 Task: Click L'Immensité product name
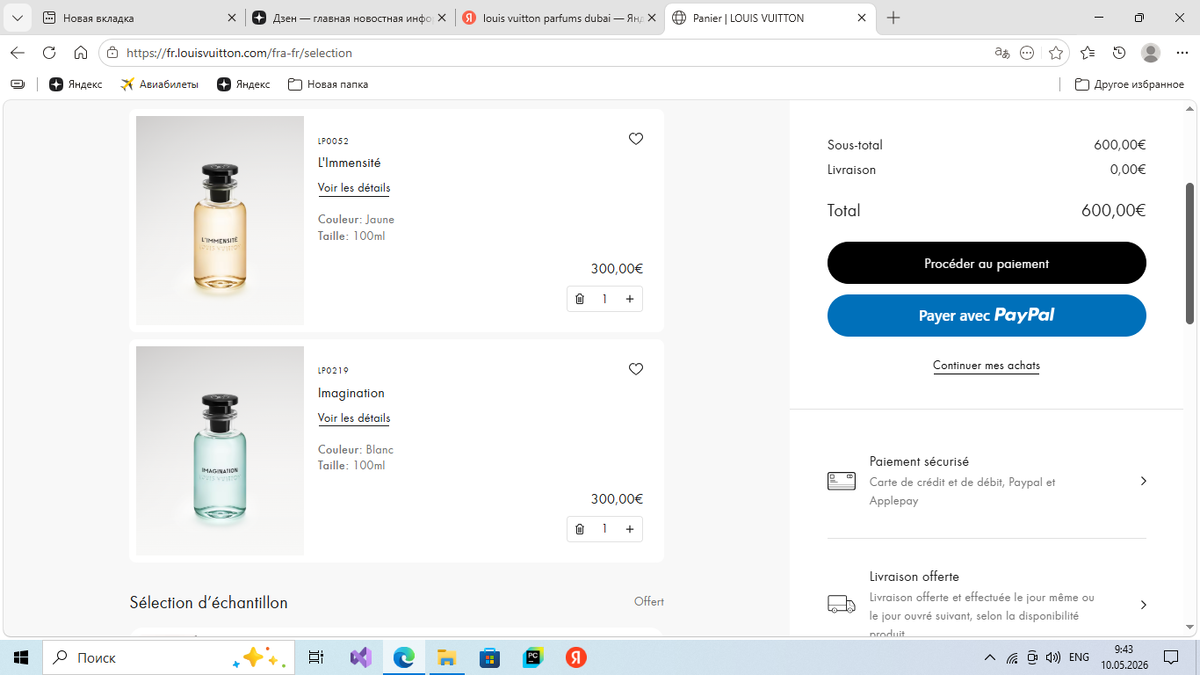pyautogui.click(x=349, y=163)
